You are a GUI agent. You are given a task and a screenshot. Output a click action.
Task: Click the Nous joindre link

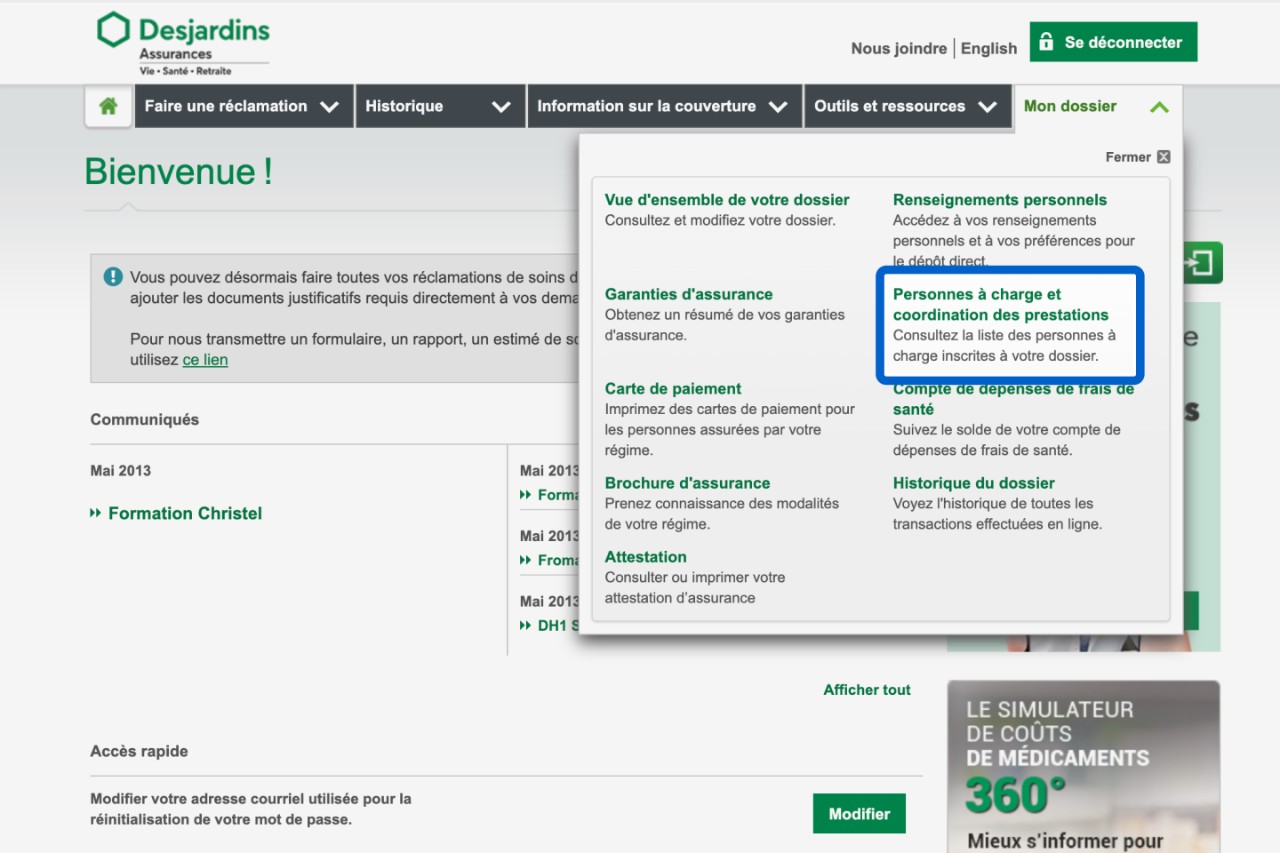point(898,48)
